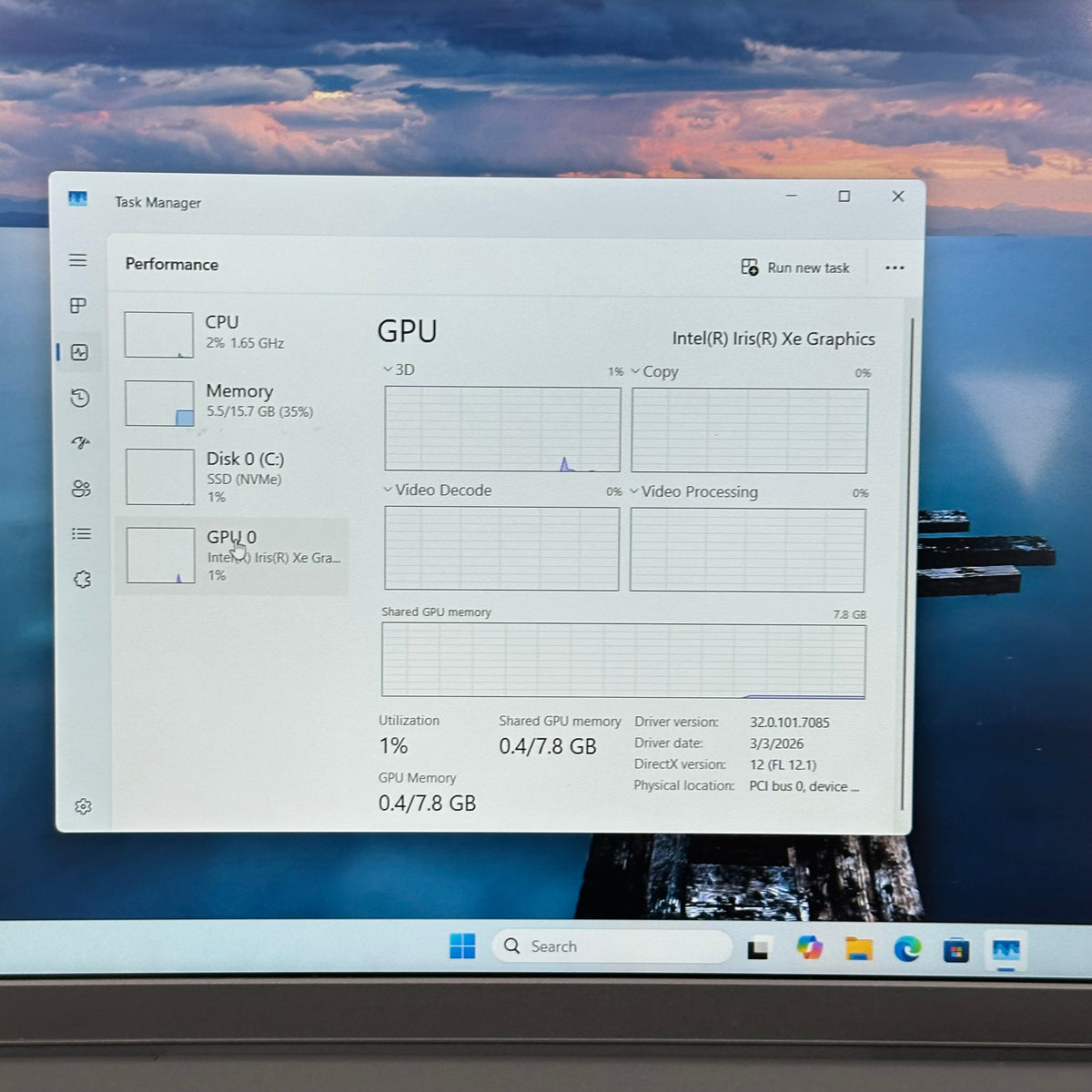
Task: Select the CPU performance item
Action: pos(234,333)
